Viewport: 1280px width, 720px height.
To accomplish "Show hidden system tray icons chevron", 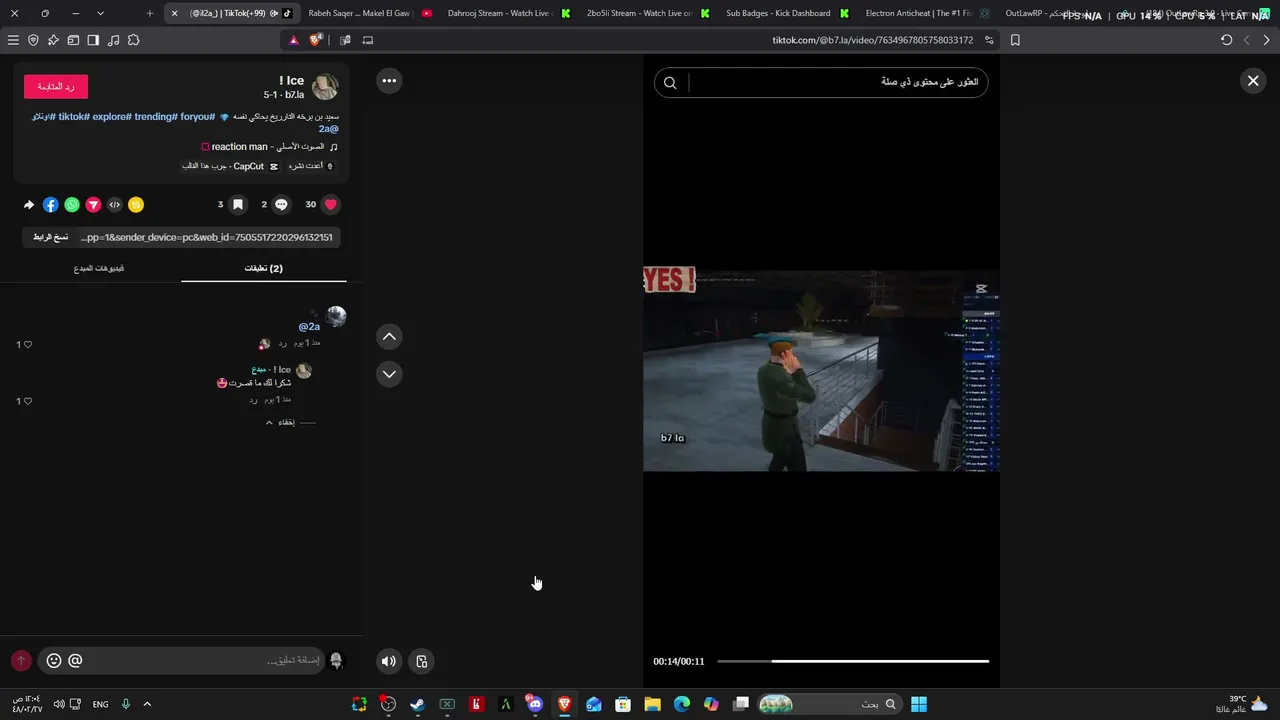I will (147, 704).
